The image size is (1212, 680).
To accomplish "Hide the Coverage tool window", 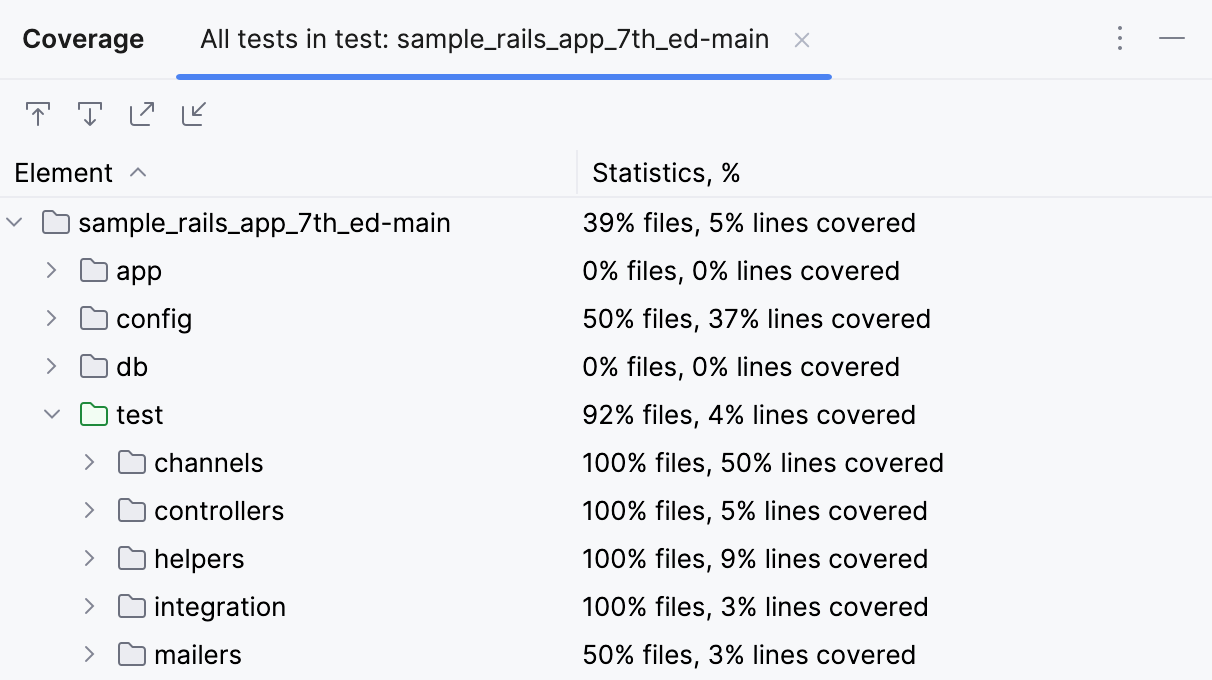I will point(1172,38).
